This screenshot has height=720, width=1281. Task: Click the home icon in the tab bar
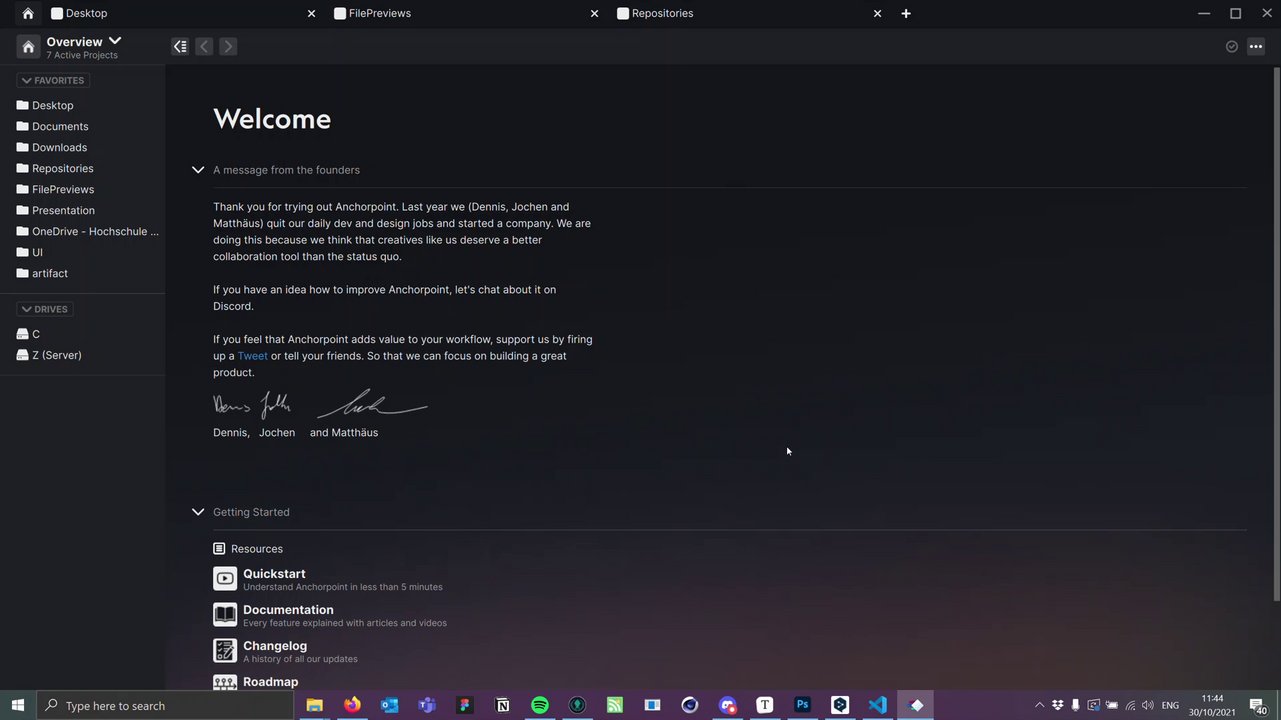pos(28,13)
